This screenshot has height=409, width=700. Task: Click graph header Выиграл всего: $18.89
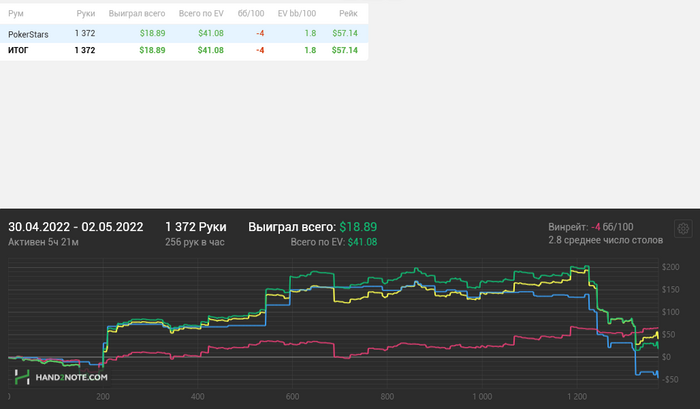point(312,227)
